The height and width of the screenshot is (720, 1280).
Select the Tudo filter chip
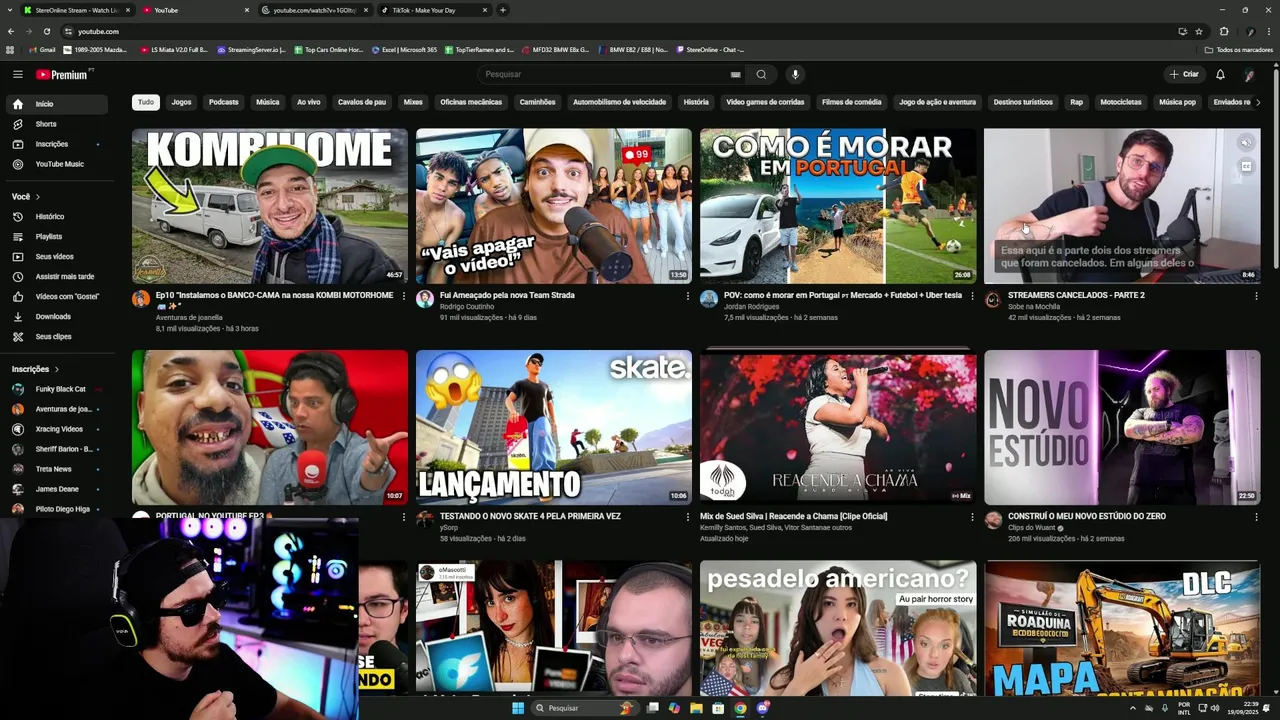tap(146, 102)
